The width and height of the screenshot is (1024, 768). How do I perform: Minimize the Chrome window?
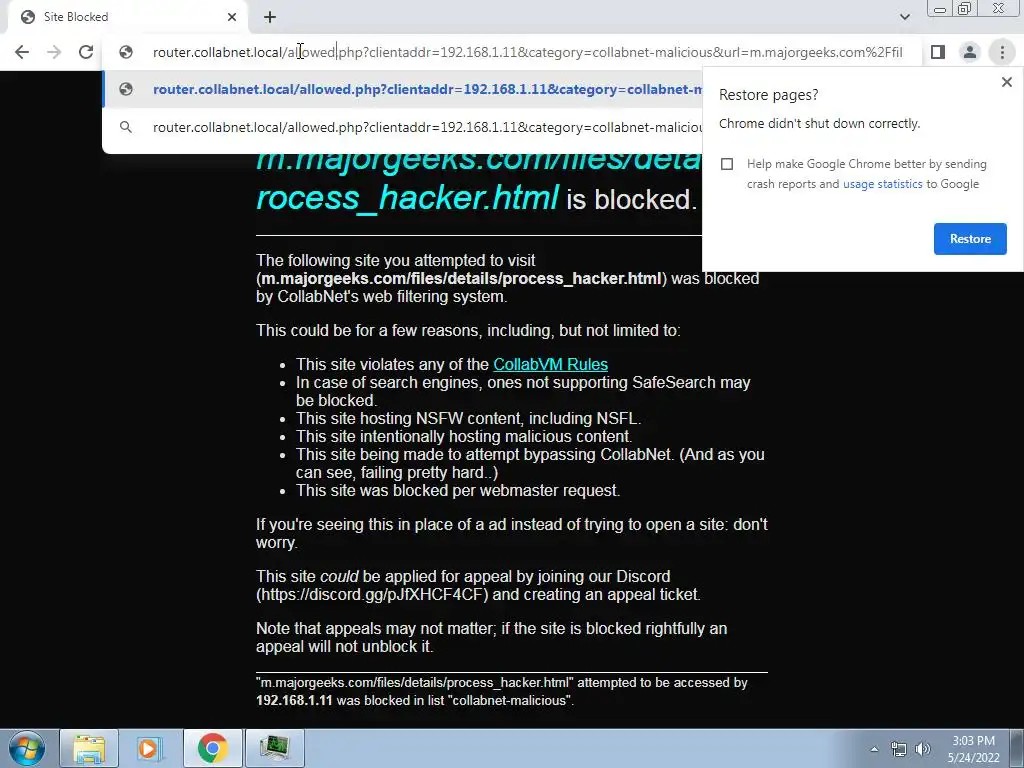pos(940,8)
